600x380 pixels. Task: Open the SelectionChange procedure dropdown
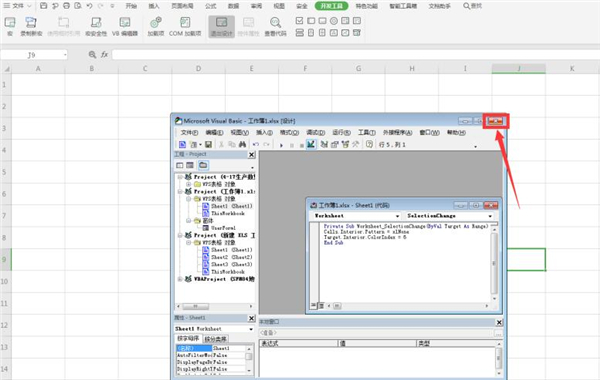[449, 216]
